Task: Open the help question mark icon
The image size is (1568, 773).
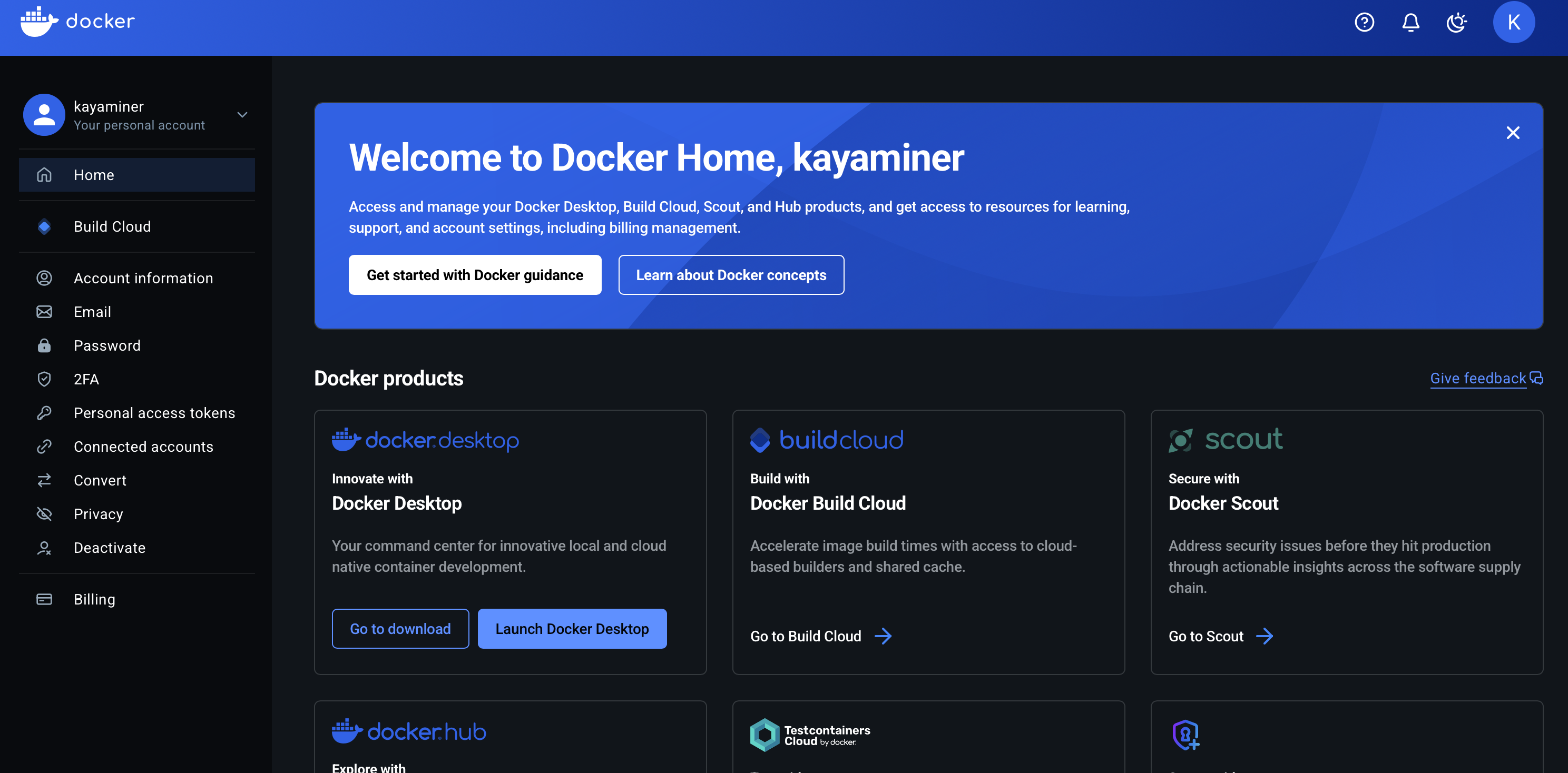Action: pyautogui.click(x=1364, y=23)
